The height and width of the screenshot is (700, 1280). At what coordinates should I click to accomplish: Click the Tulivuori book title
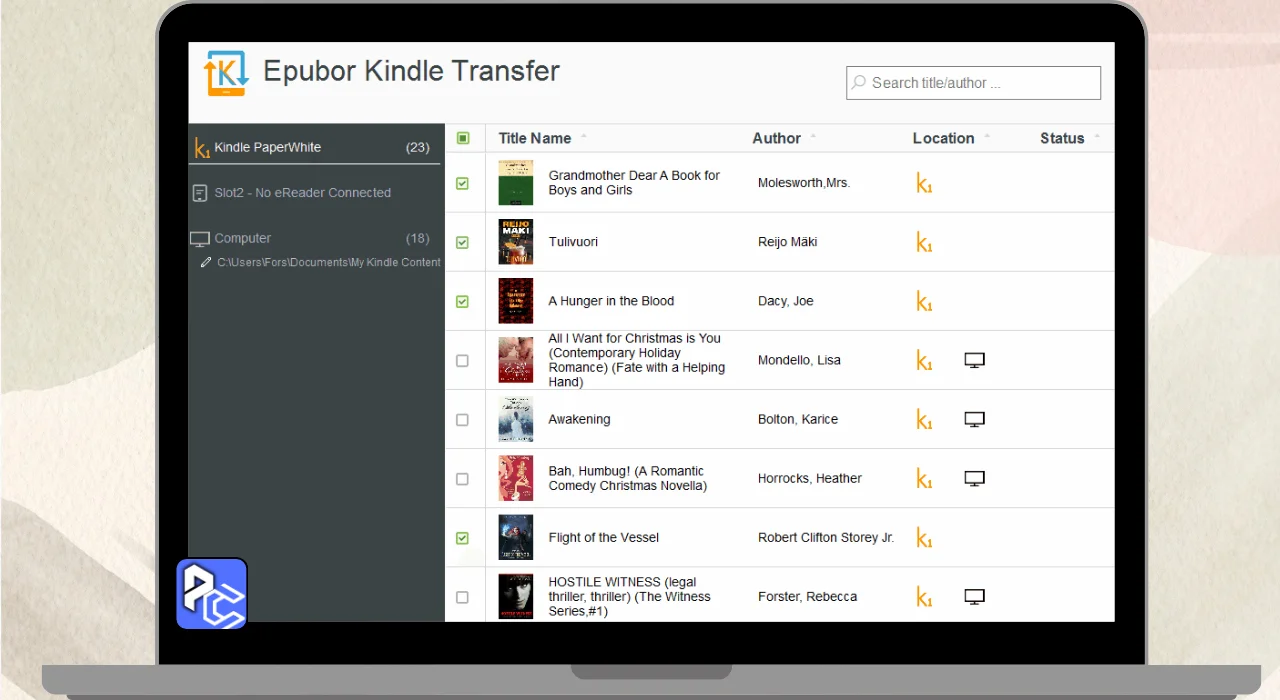click(573, 242)
